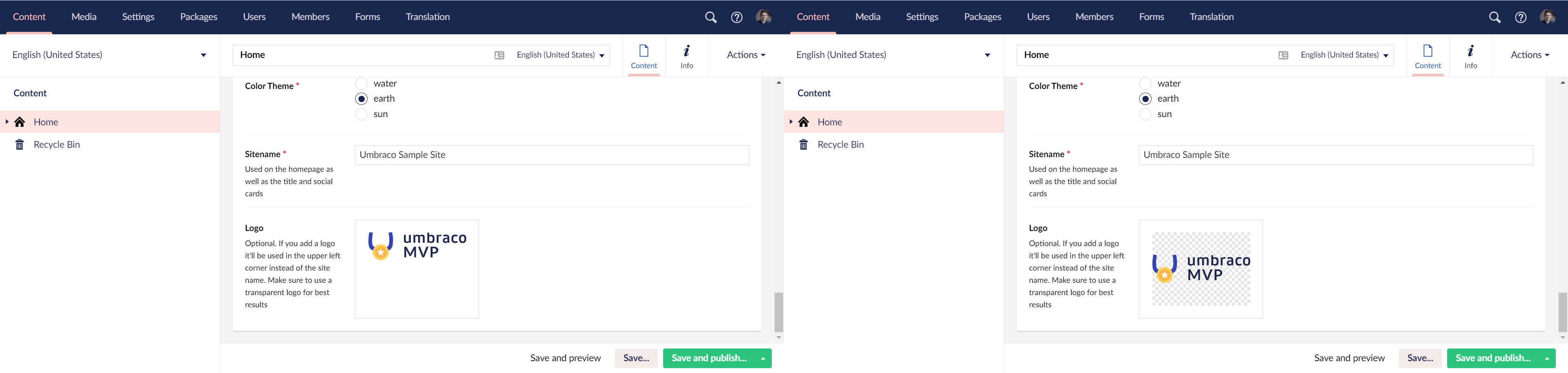Click the card icon in left panel Home field

(x=499, y=55)
